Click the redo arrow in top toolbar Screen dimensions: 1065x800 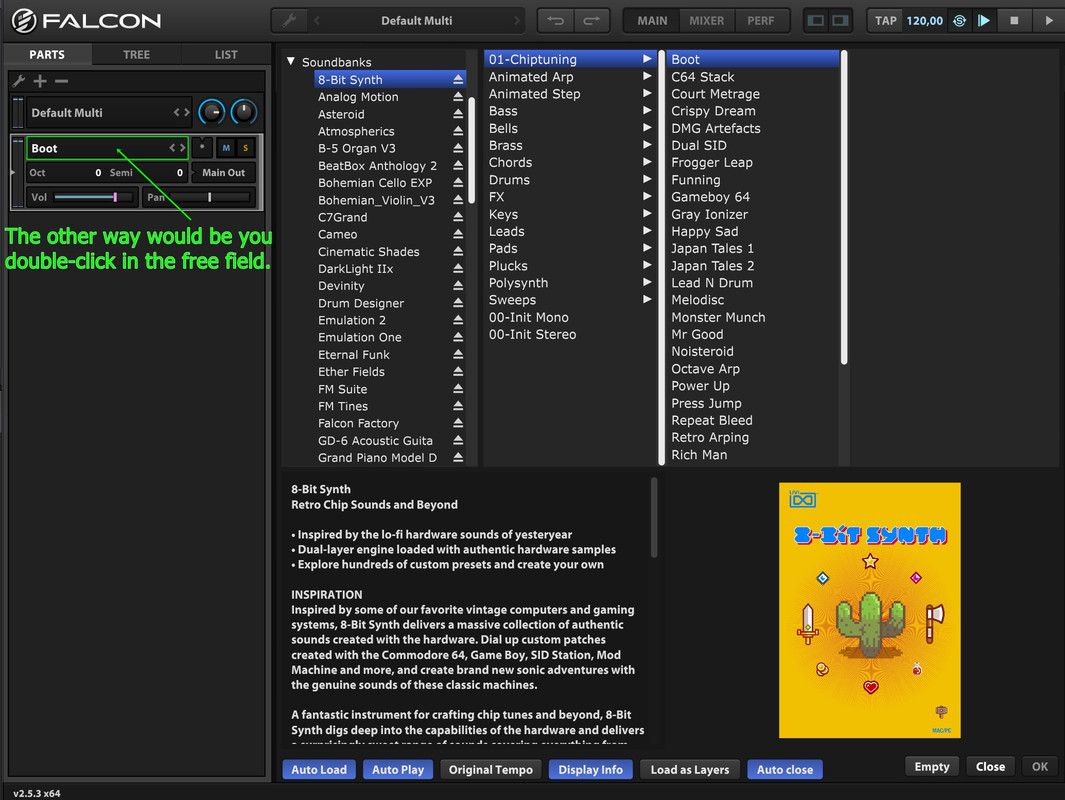point(592,20)
